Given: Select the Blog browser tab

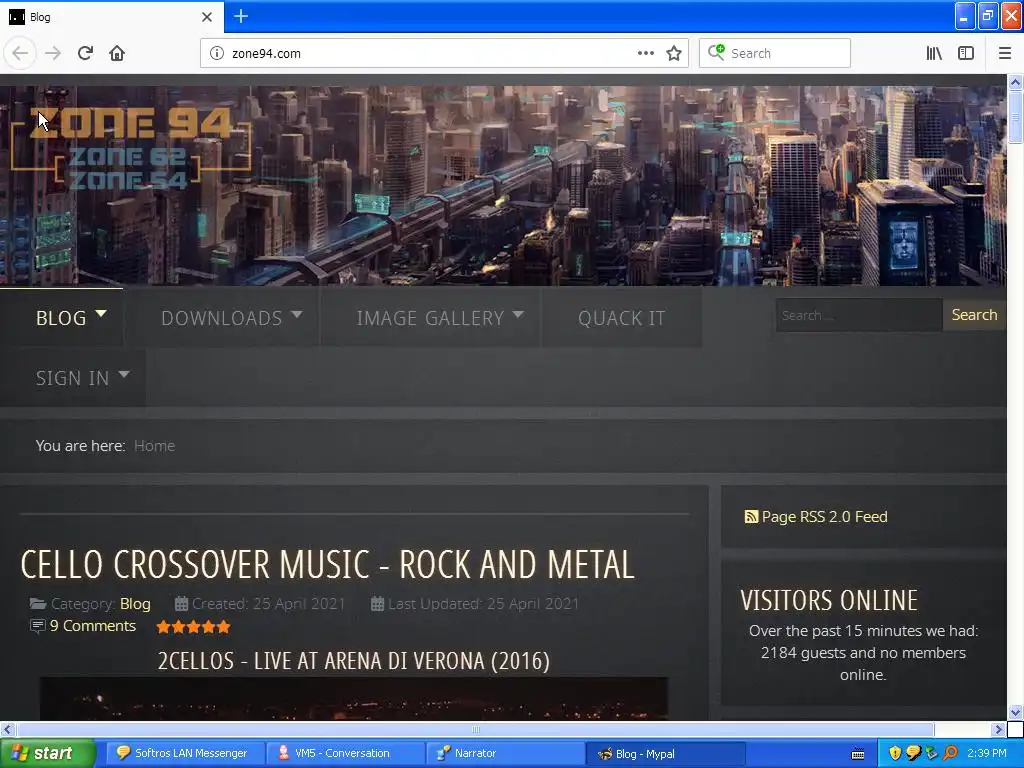Looking at the screenshot, I should pyautogui.click(x=112, y=17).
